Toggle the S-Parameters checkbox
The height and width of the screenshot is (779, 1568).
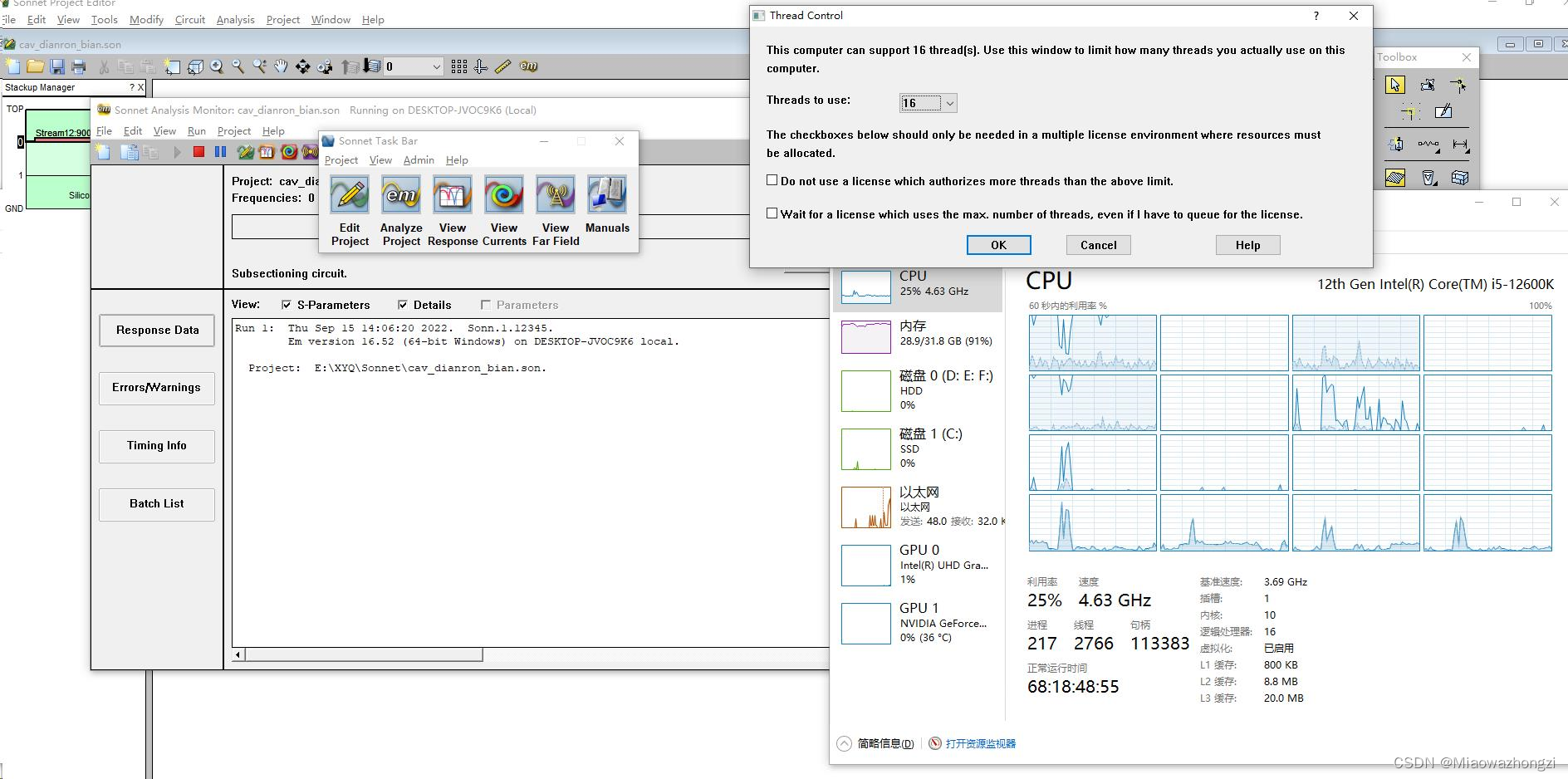[x=287, y=305]
